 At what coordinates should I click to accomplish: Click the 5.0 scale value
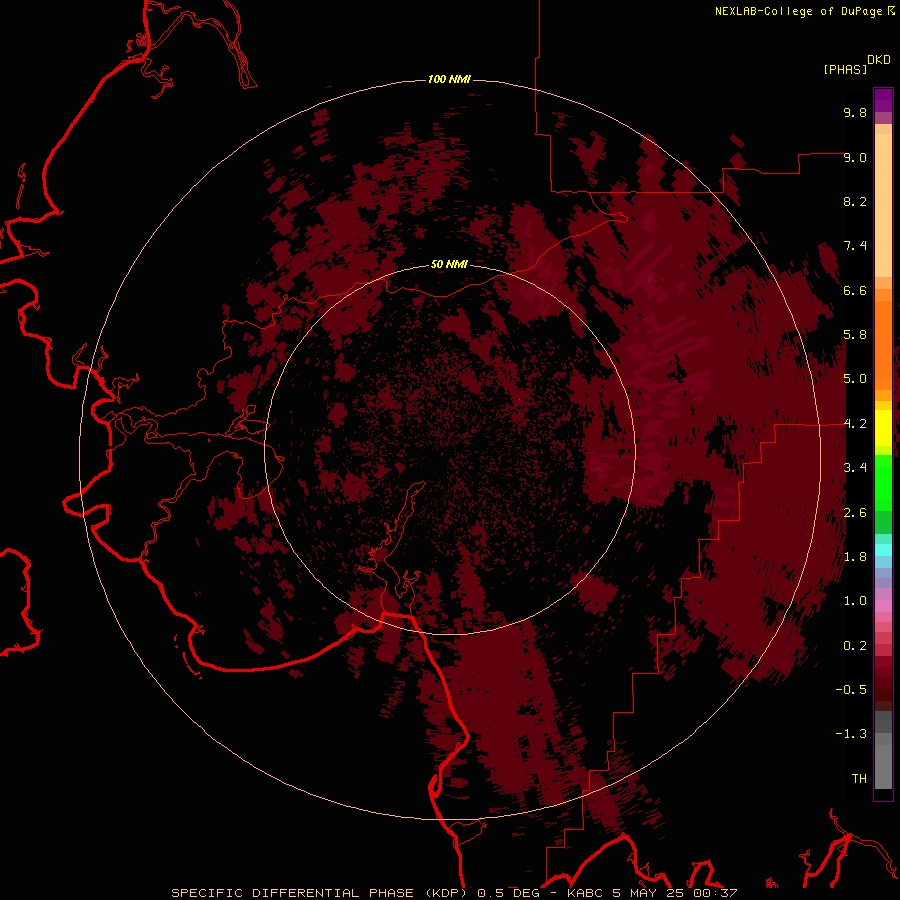point(855,379)
